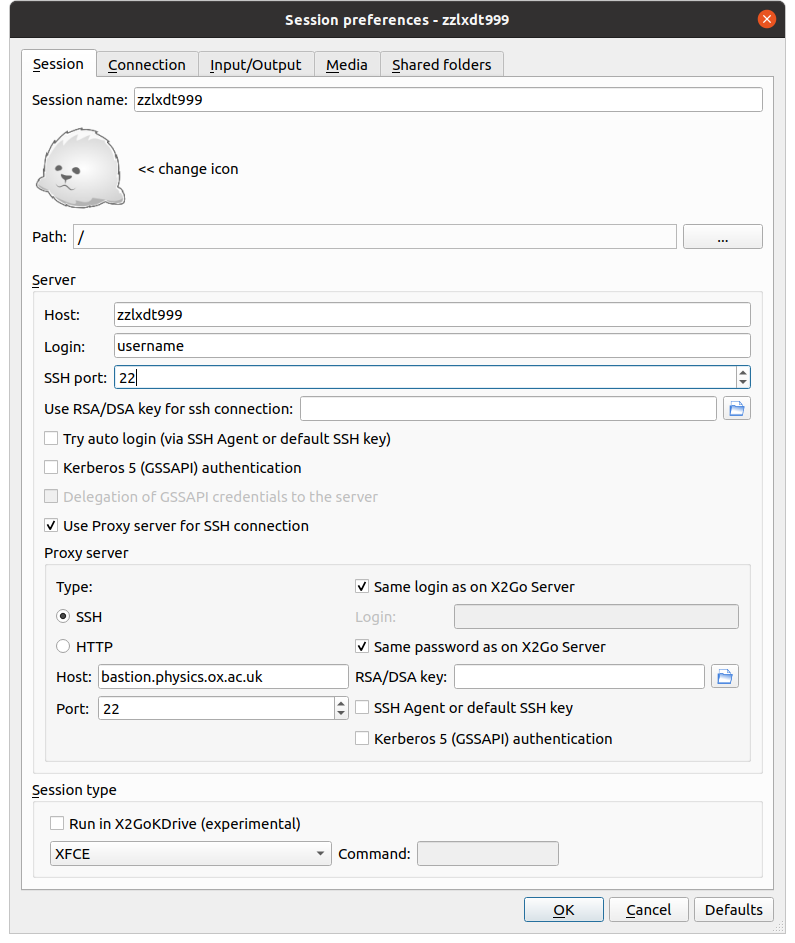Increase SSH port using the up arrow
Screen dimensions: 795x943
[x=742, y=372]
